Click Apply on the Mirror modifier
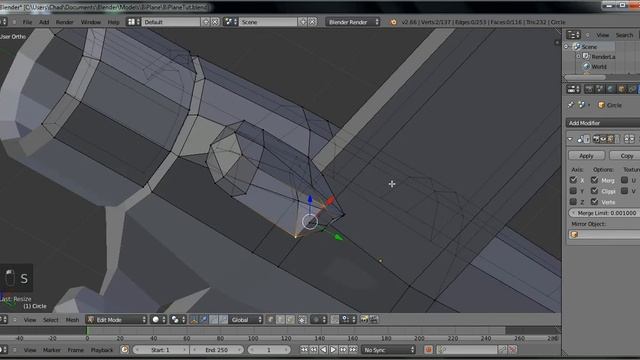Viewport: 640px width, 360px height. coord(587,156)
